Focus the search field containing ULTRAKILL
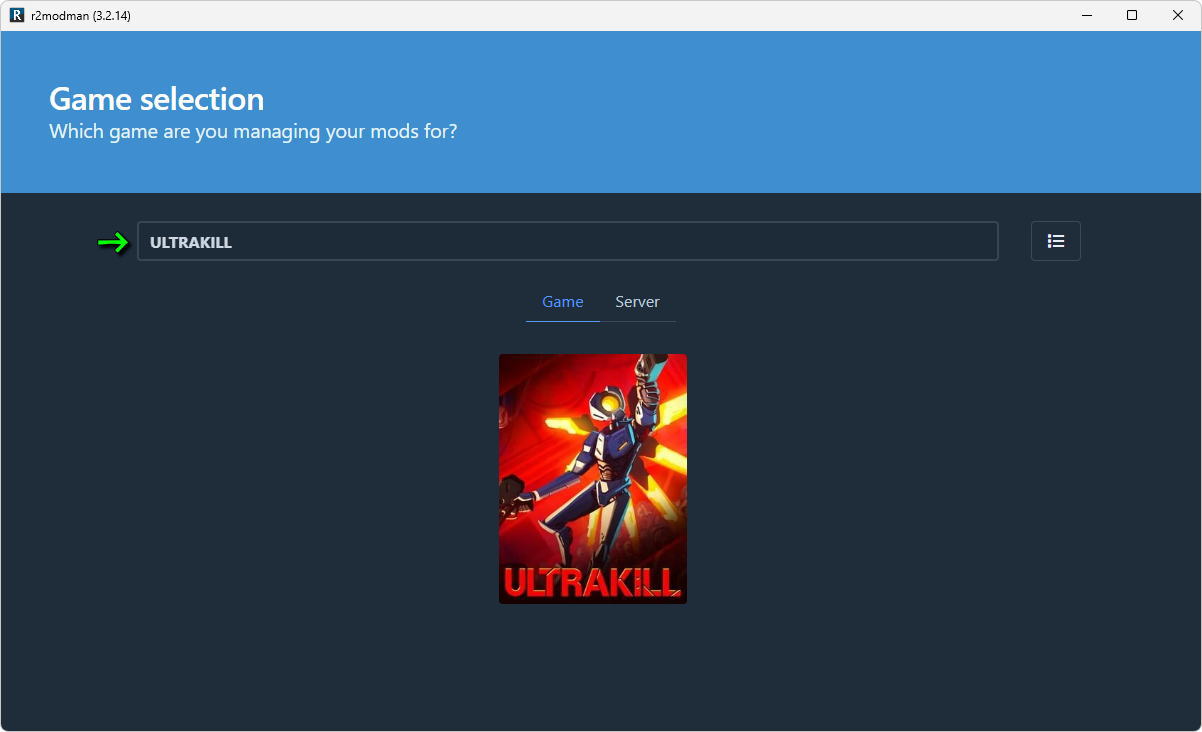 [567, 242]
